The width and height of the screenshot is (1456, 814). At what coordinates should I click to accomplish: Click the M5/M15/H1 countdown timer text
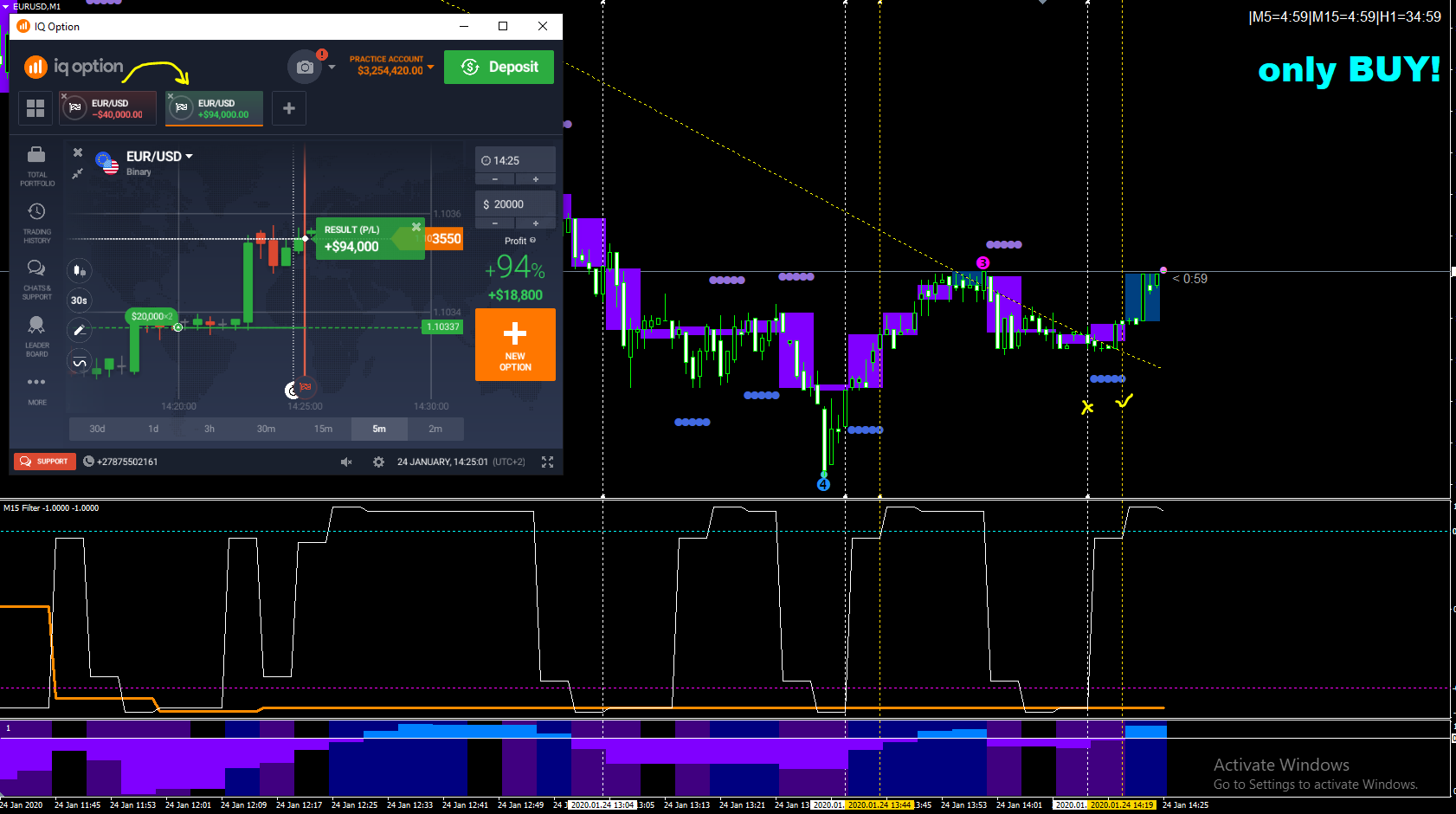tap(1345, 17)
